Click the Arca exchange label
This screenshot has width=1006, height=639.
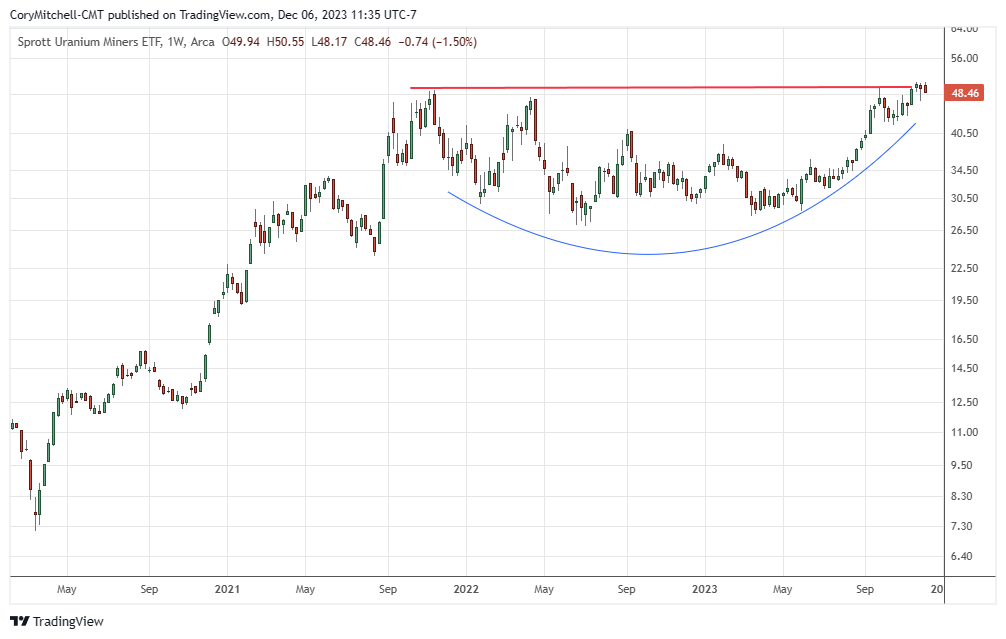[203, 42]
